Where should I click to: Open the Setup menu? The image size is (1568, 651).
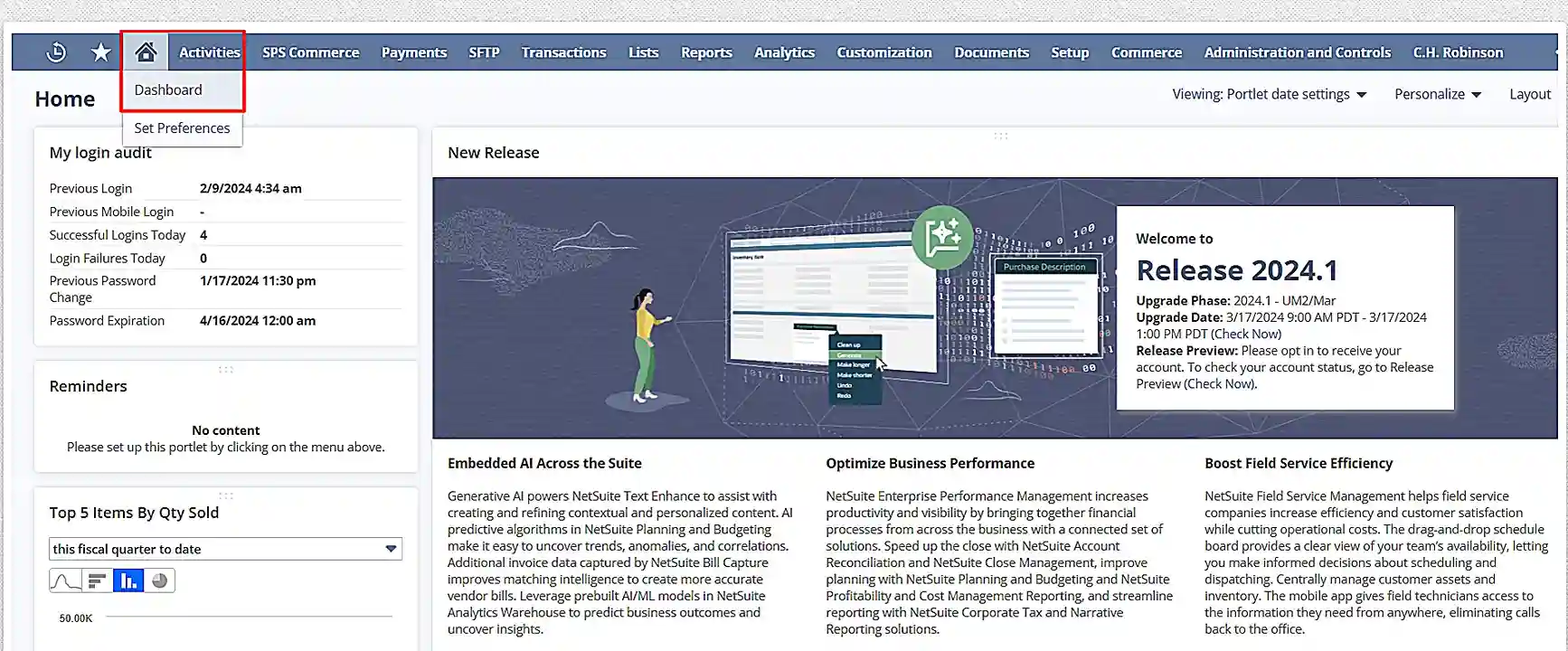pyautogui.click(x=1070, y=52)
